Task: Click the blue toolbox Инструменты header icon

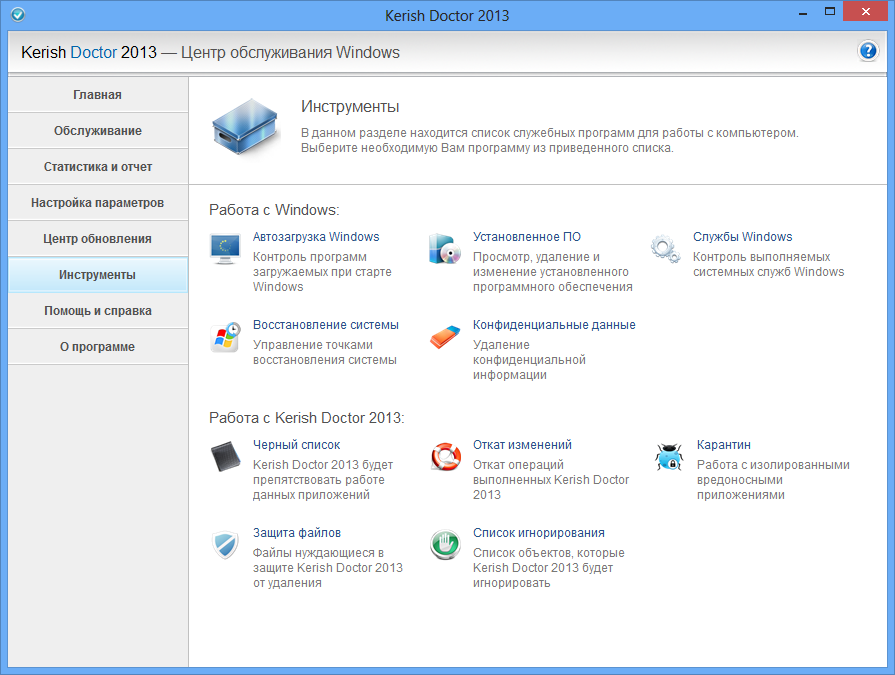Action: click(245, 127)
